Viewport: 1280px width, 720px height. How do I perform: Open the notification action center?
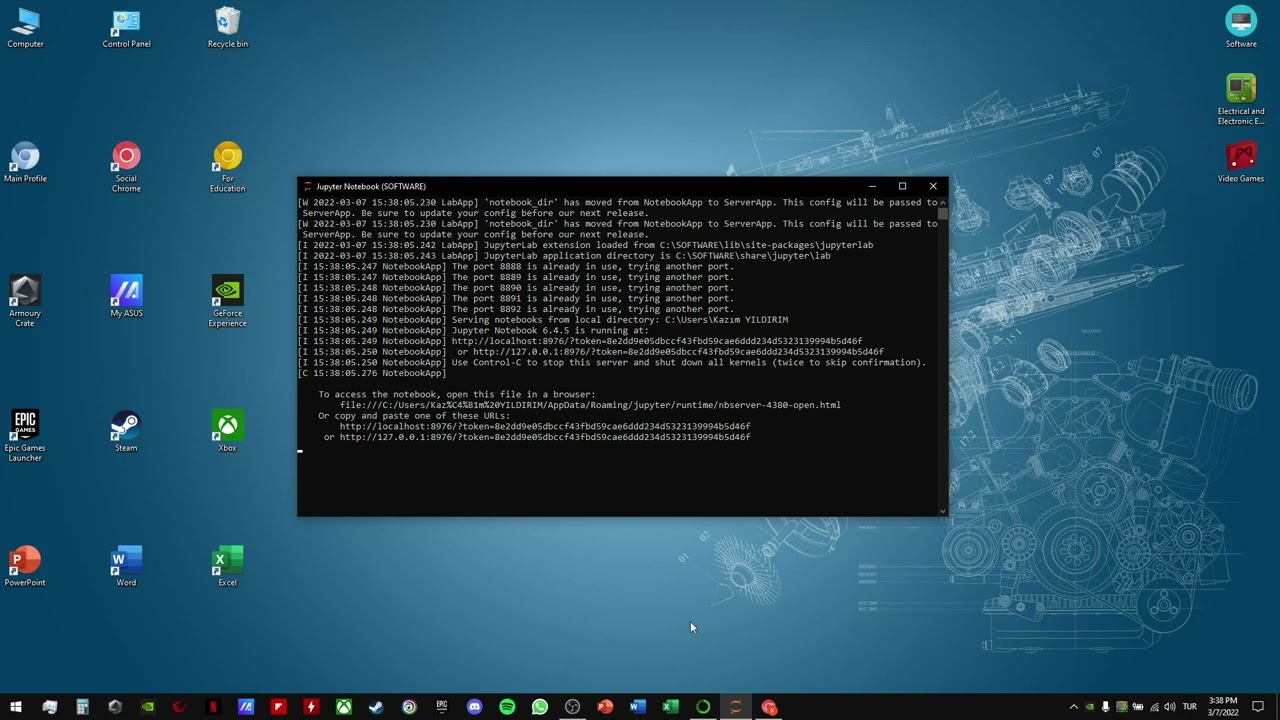(1258, 707)
